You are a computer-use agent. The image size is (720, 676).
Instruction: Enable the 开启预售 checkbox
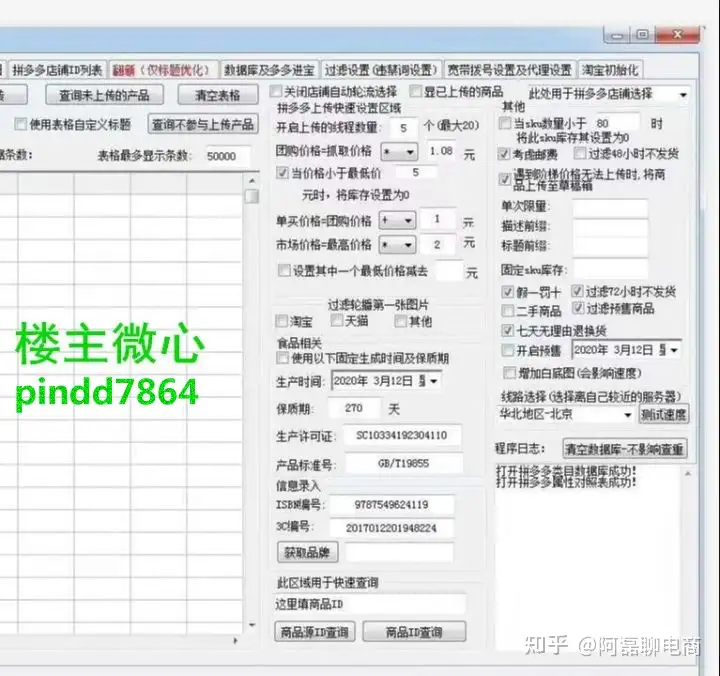(x=508, y=350)
